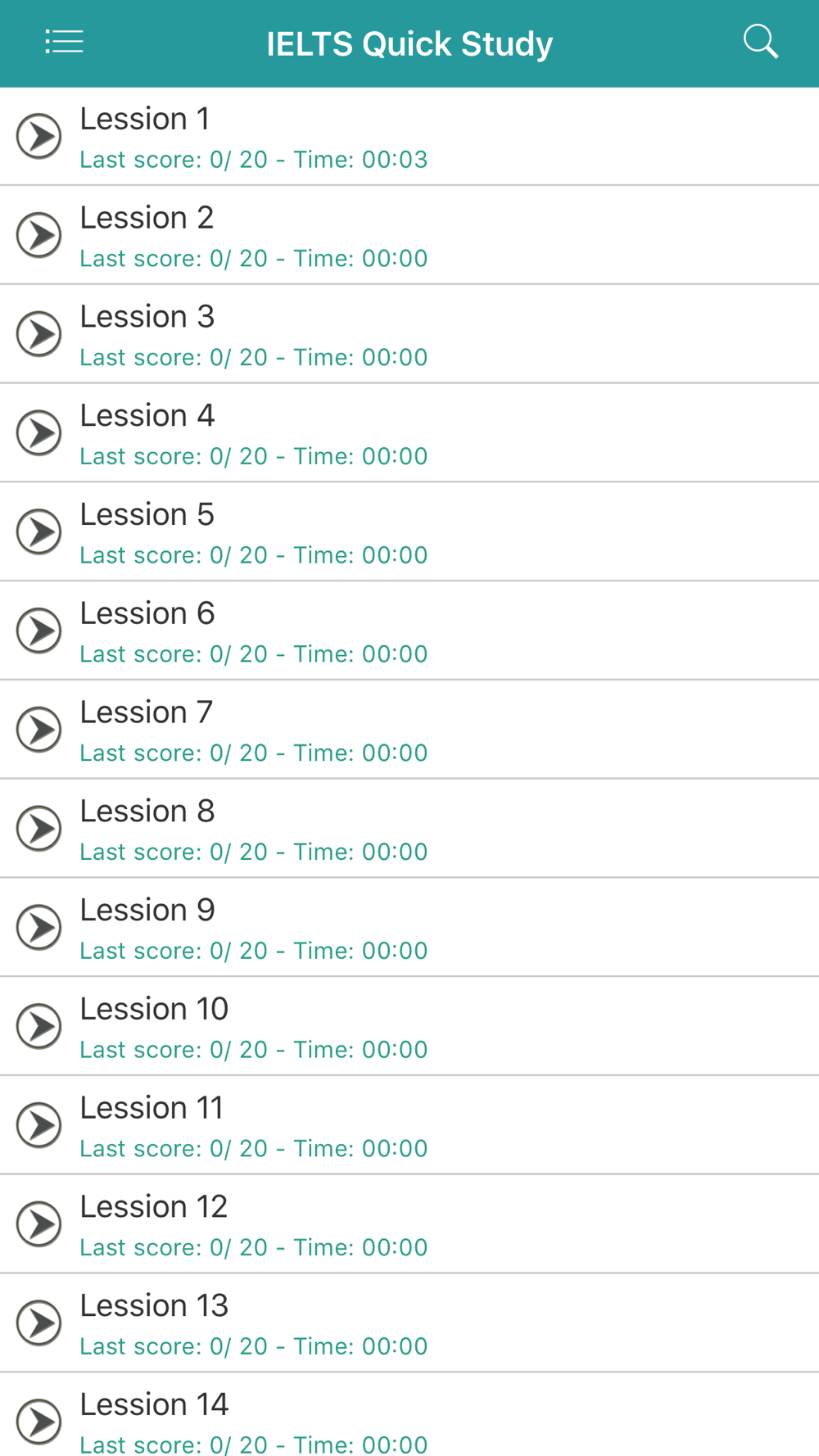
Task: Click the play arrow icon for Lession 3
Action: (39, 334)
